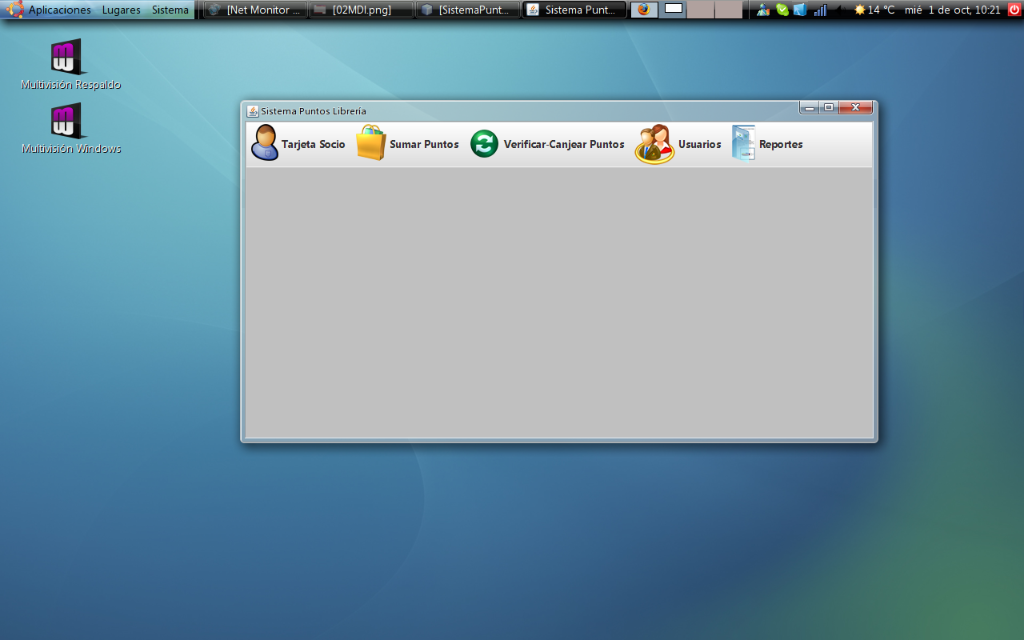
Task: Minimize the Sistema Puntos Librería window
Action: (809, 107)
